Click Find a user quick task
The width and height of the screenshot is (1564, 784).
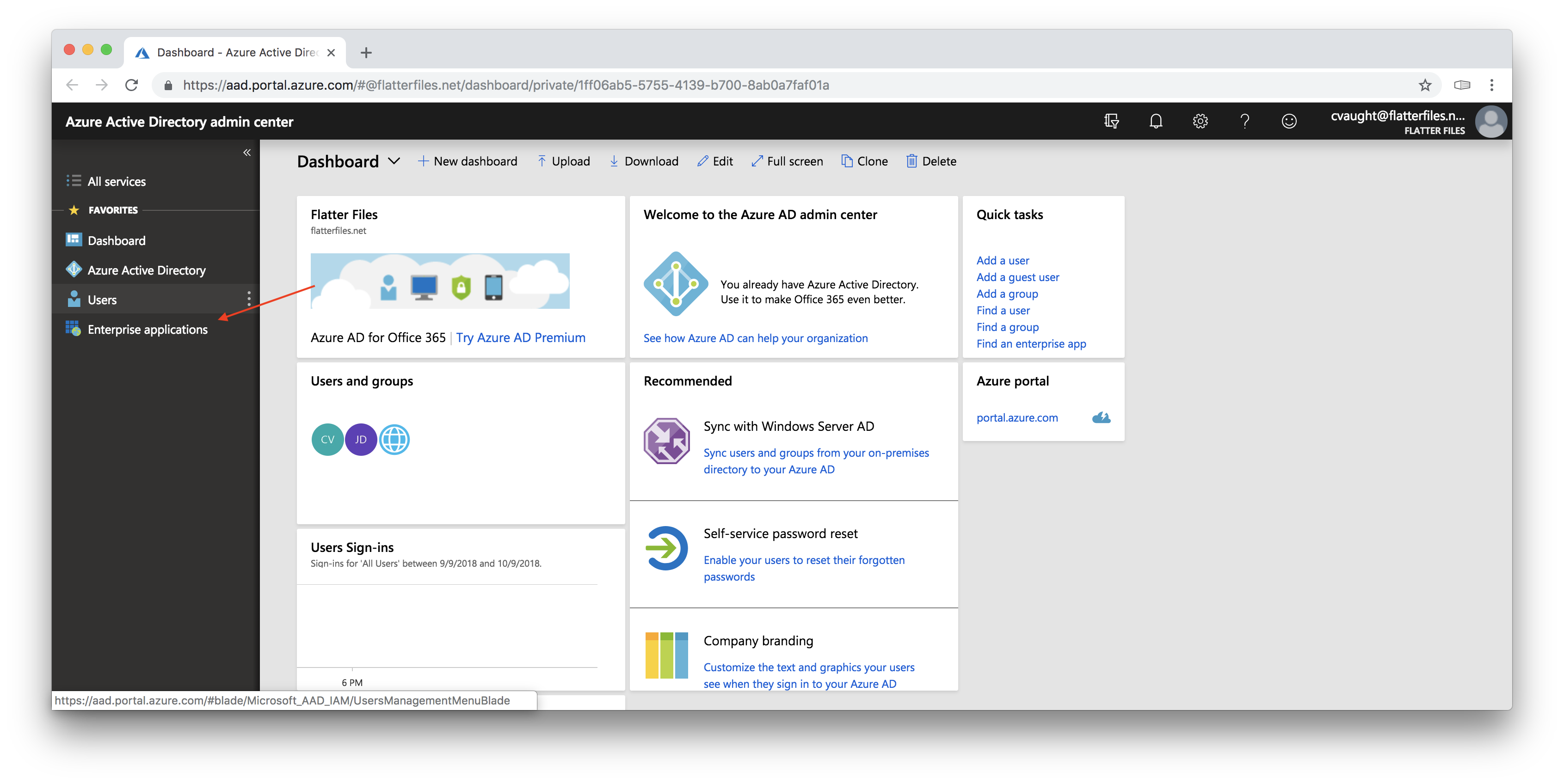tap(1003, 310)
